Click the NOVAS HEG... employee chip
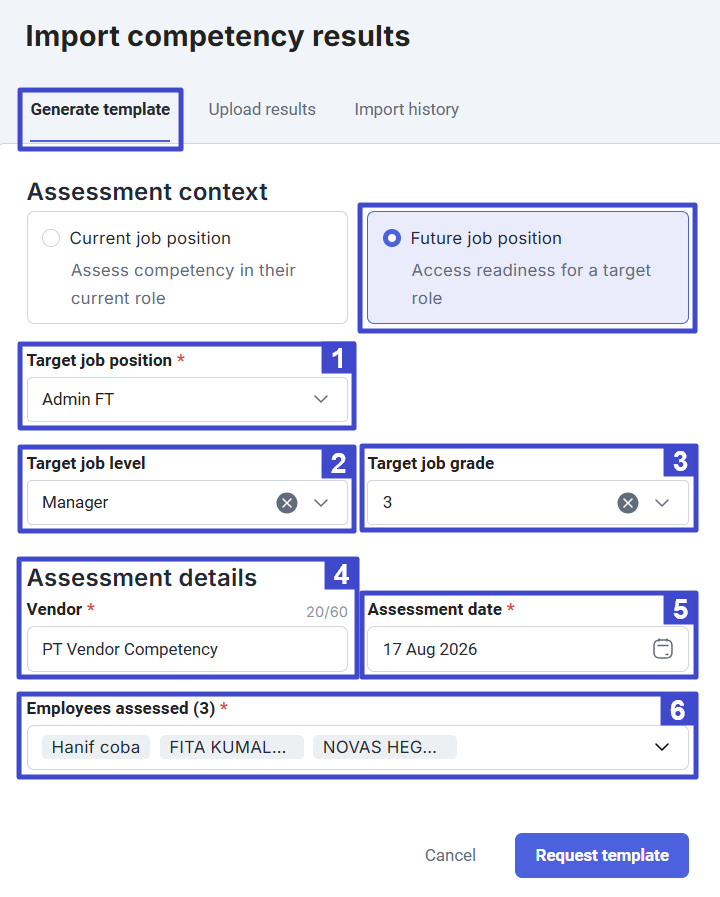The width and height of the screenshot is (720, 897). (x=385, y=747)
